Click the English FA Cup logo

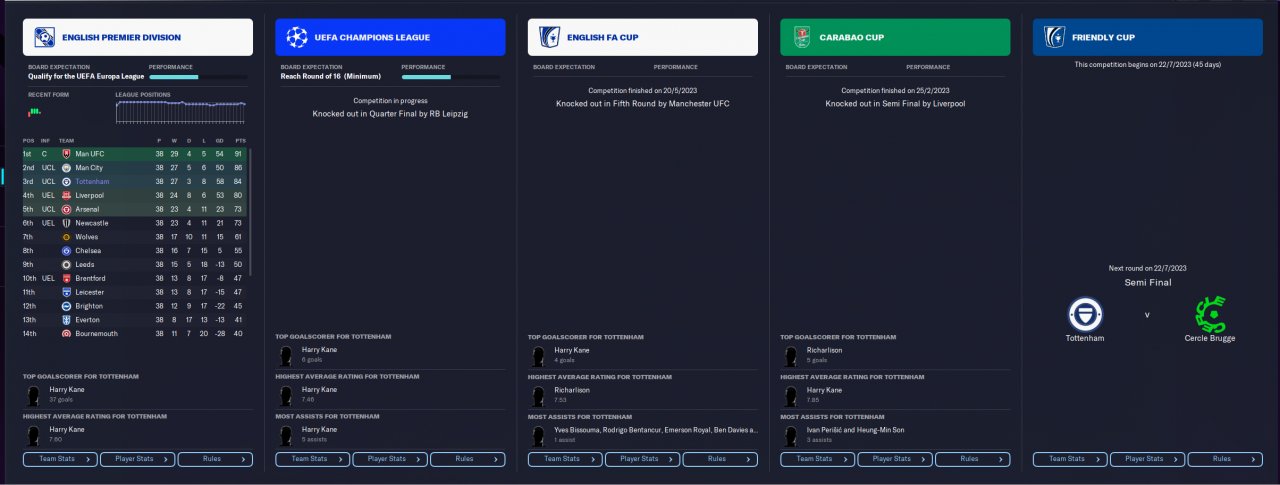point(549,37)
